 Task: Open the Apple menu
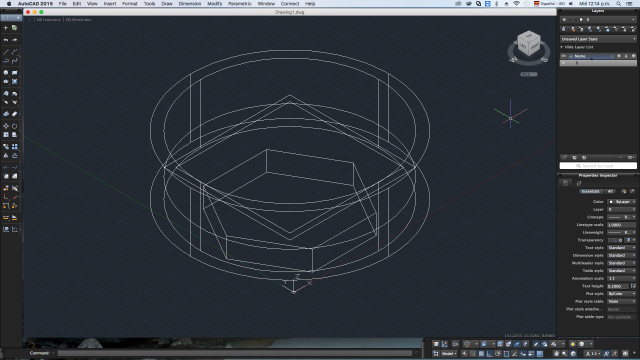pyautogui.click(x=9, y=4)
